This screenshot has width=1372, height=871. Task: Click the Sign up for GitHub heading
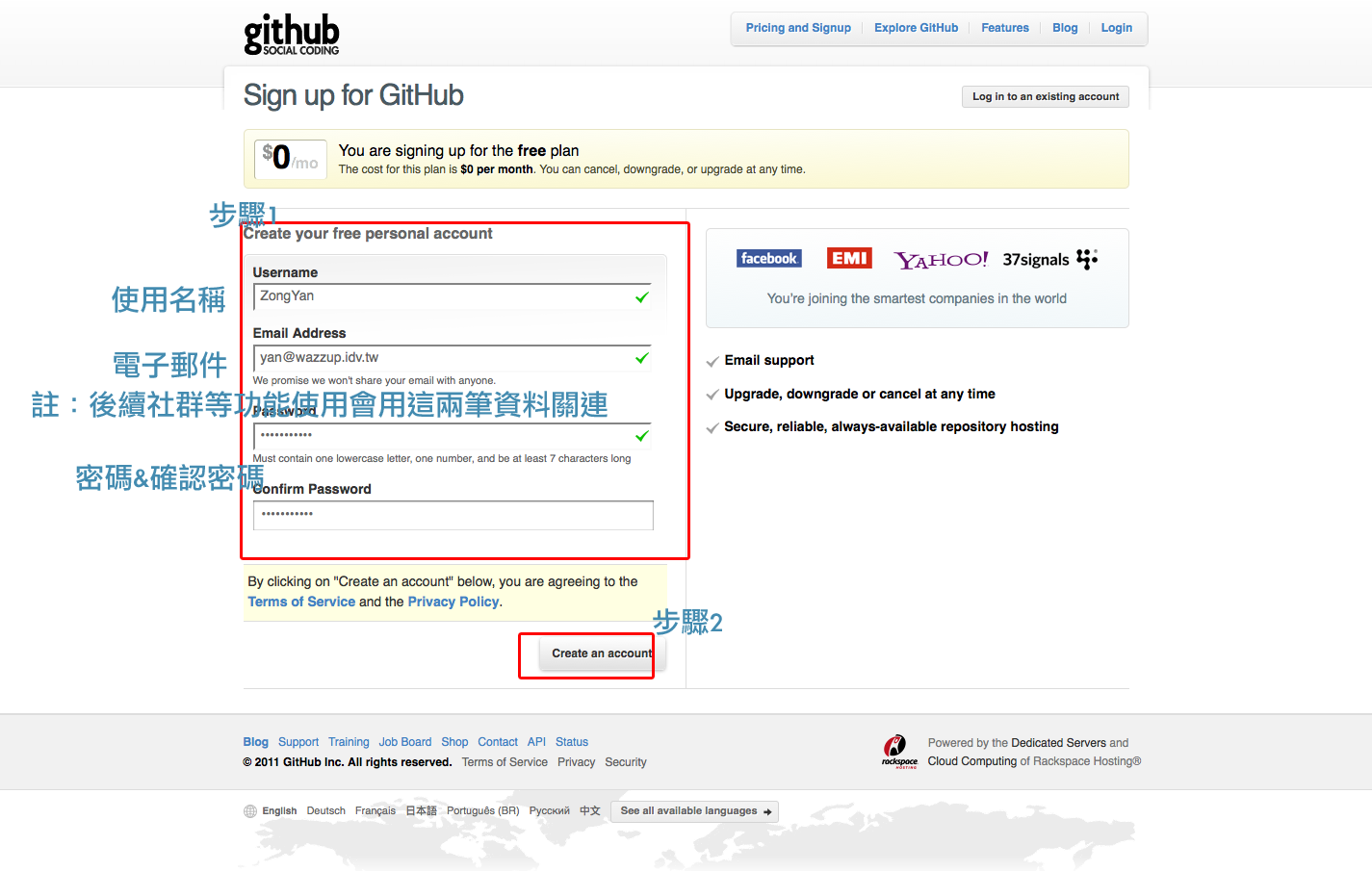(353, 95)
